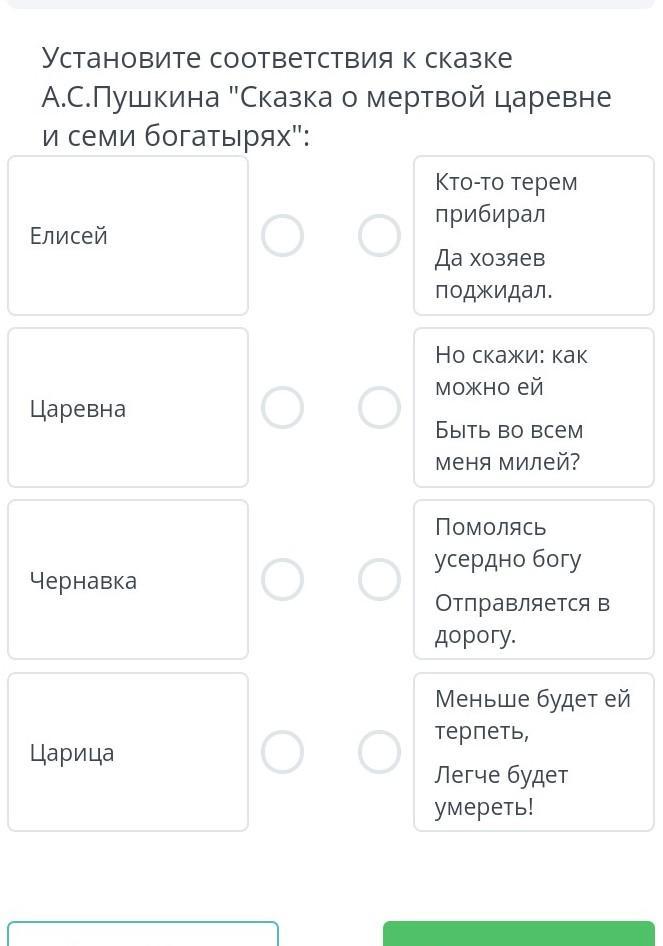Click the 'Легче будет умереть!' quote card

pyautogui.click(x=534, y=752)
